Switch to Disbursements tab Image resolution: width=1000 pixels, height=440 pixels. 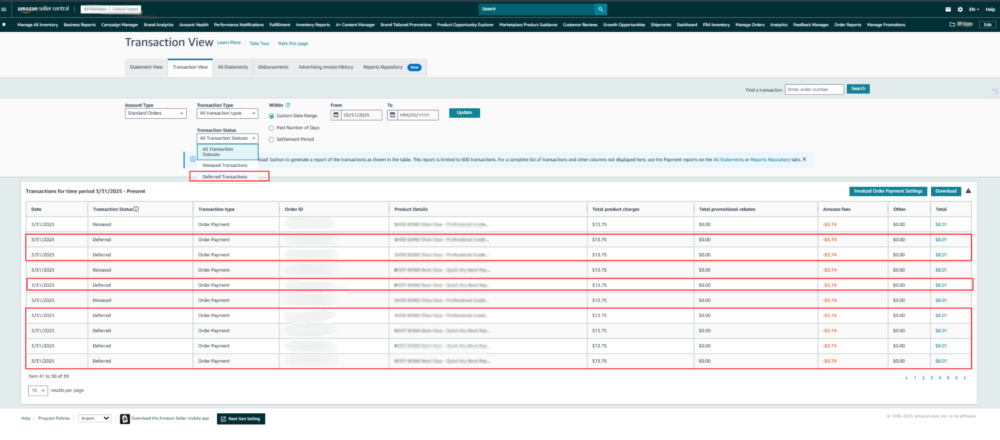tap(273, 67)
